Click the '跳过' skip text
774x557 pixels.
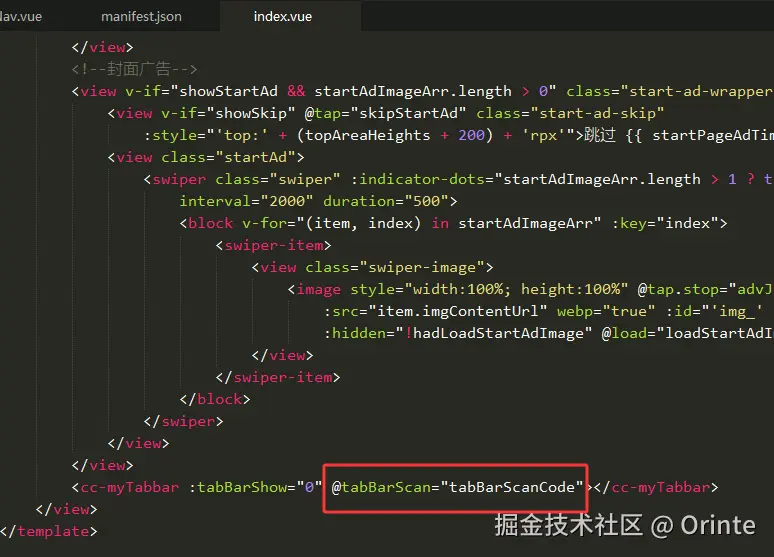(x=600, y=135)
